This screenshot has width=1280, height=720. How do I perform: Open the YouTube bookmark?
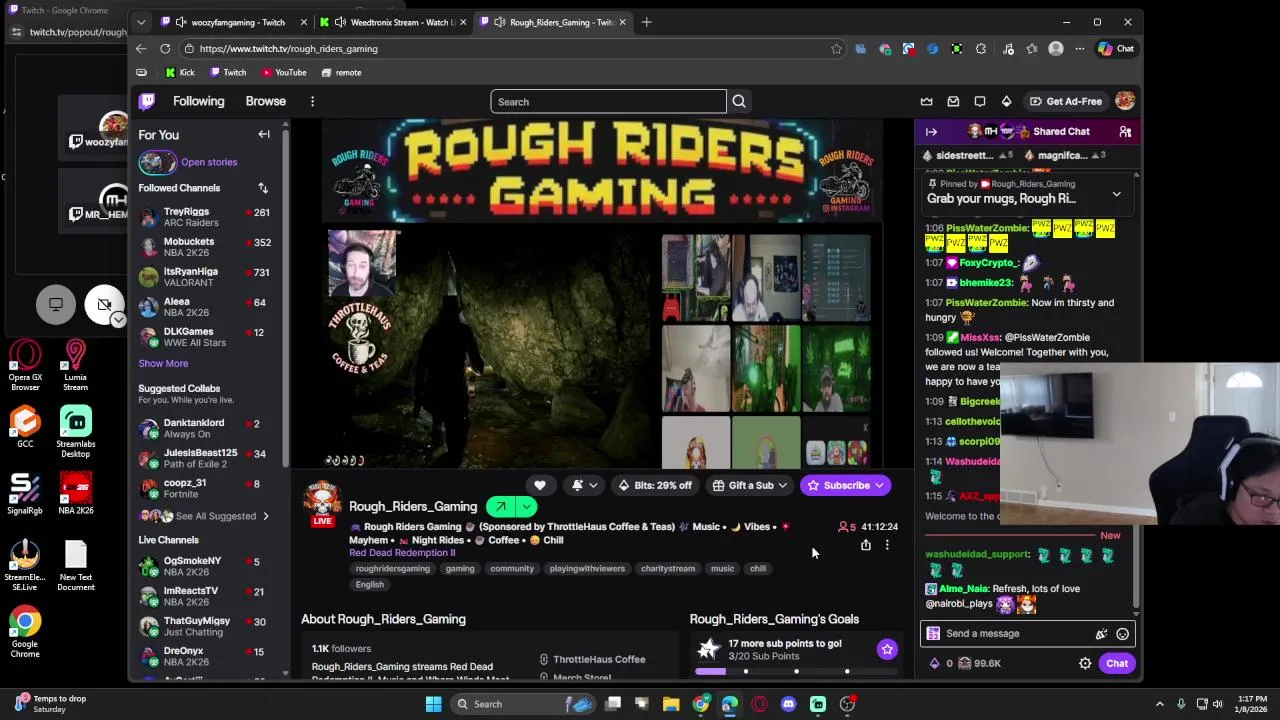click(284, 72)
